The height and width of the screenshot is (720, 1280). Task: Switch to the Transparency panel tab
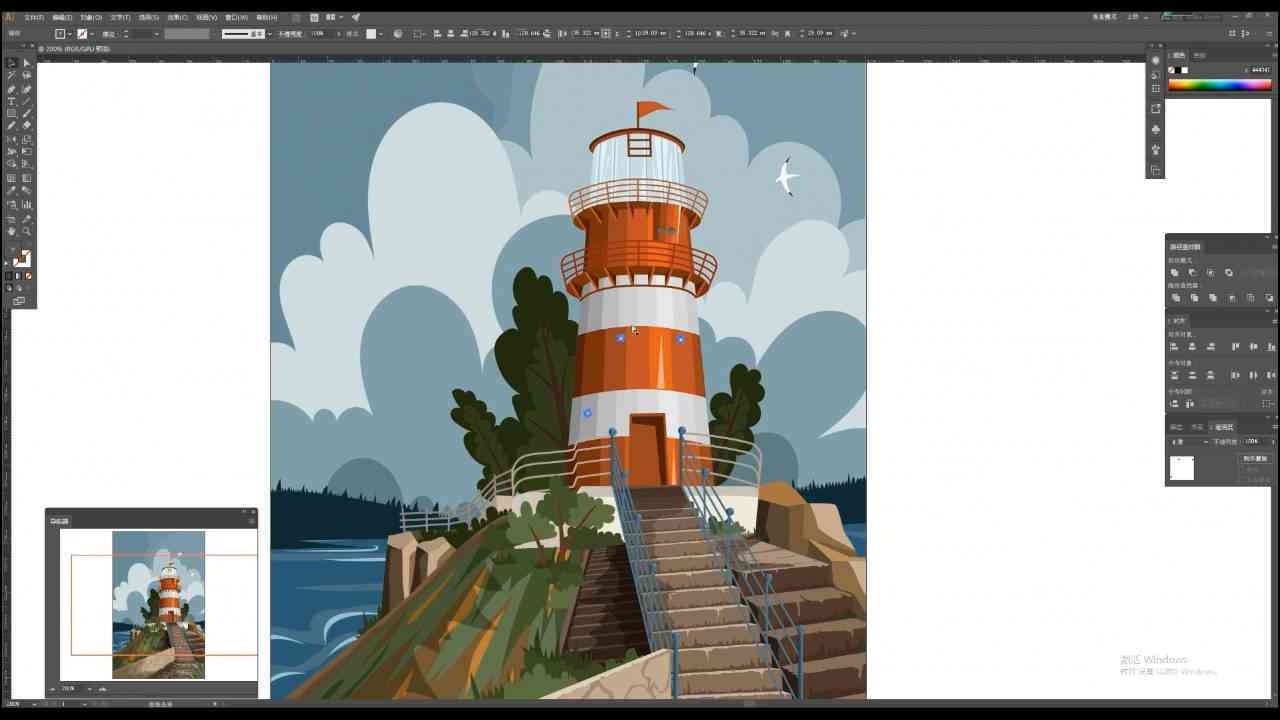pyautogui.click(x=1223, y=427)
